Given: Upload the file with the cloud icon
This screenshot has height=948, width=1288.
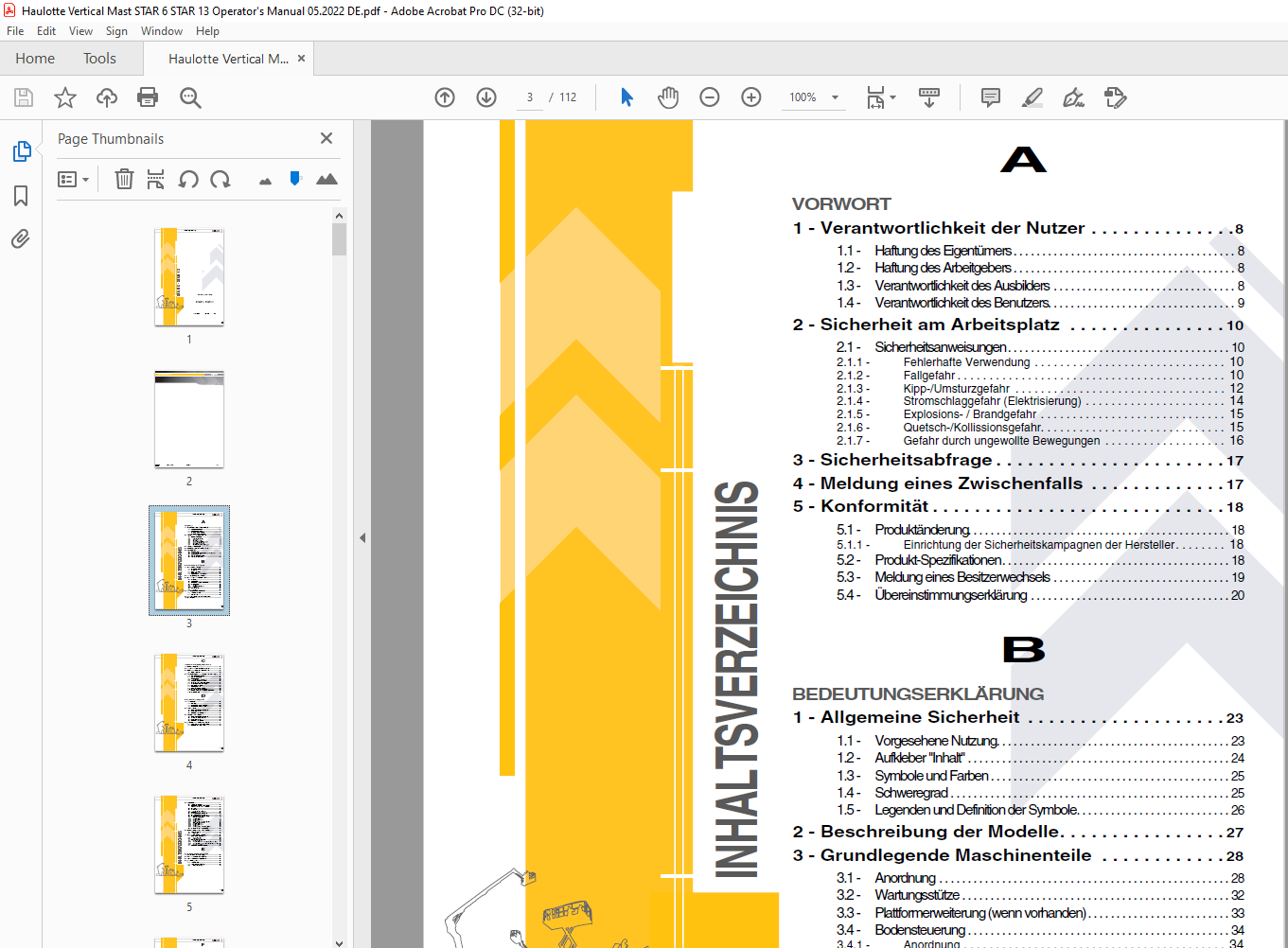Looking at the screenshot, I should click(107, 97).
